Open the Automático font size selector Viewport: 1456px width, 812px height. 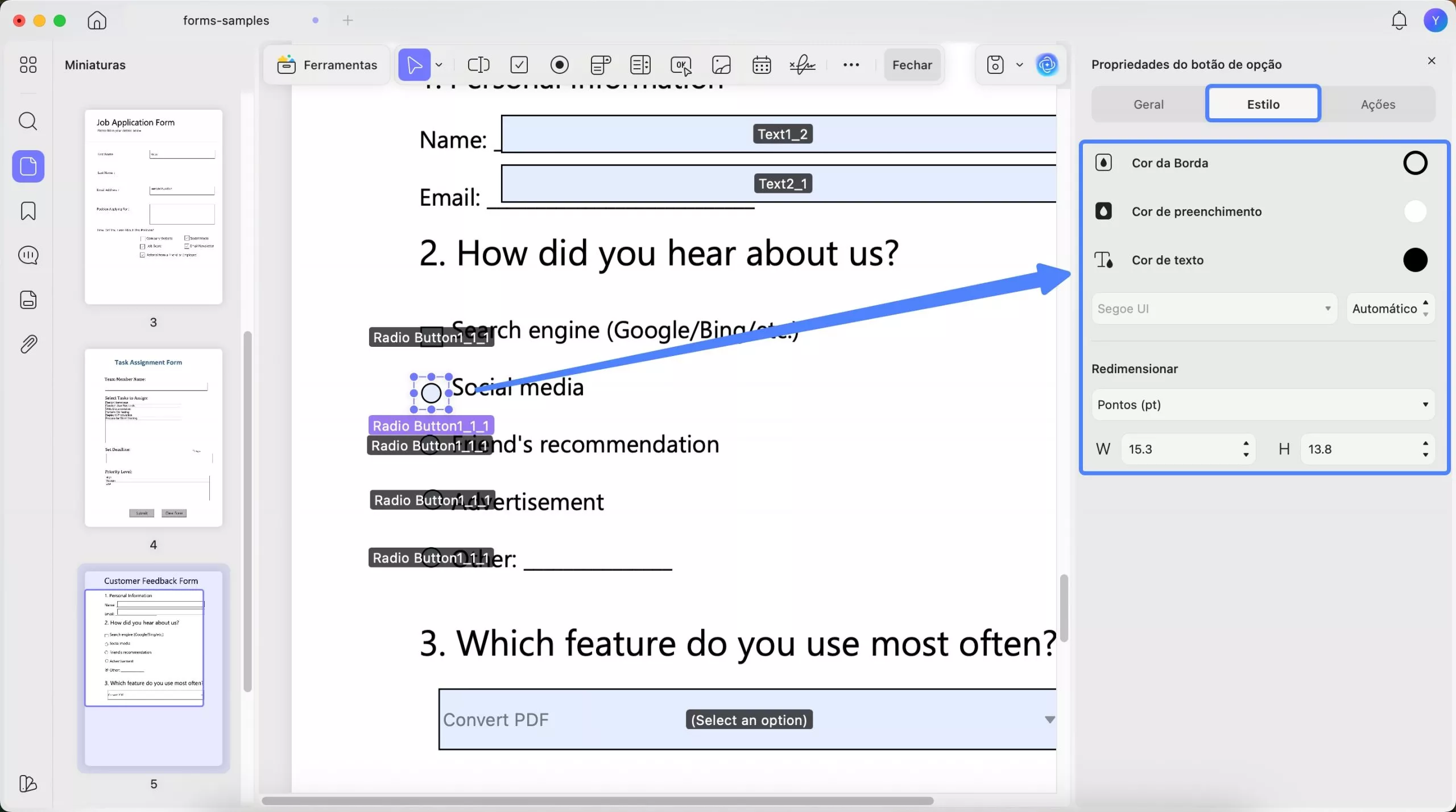click(x=1391, y=309)
